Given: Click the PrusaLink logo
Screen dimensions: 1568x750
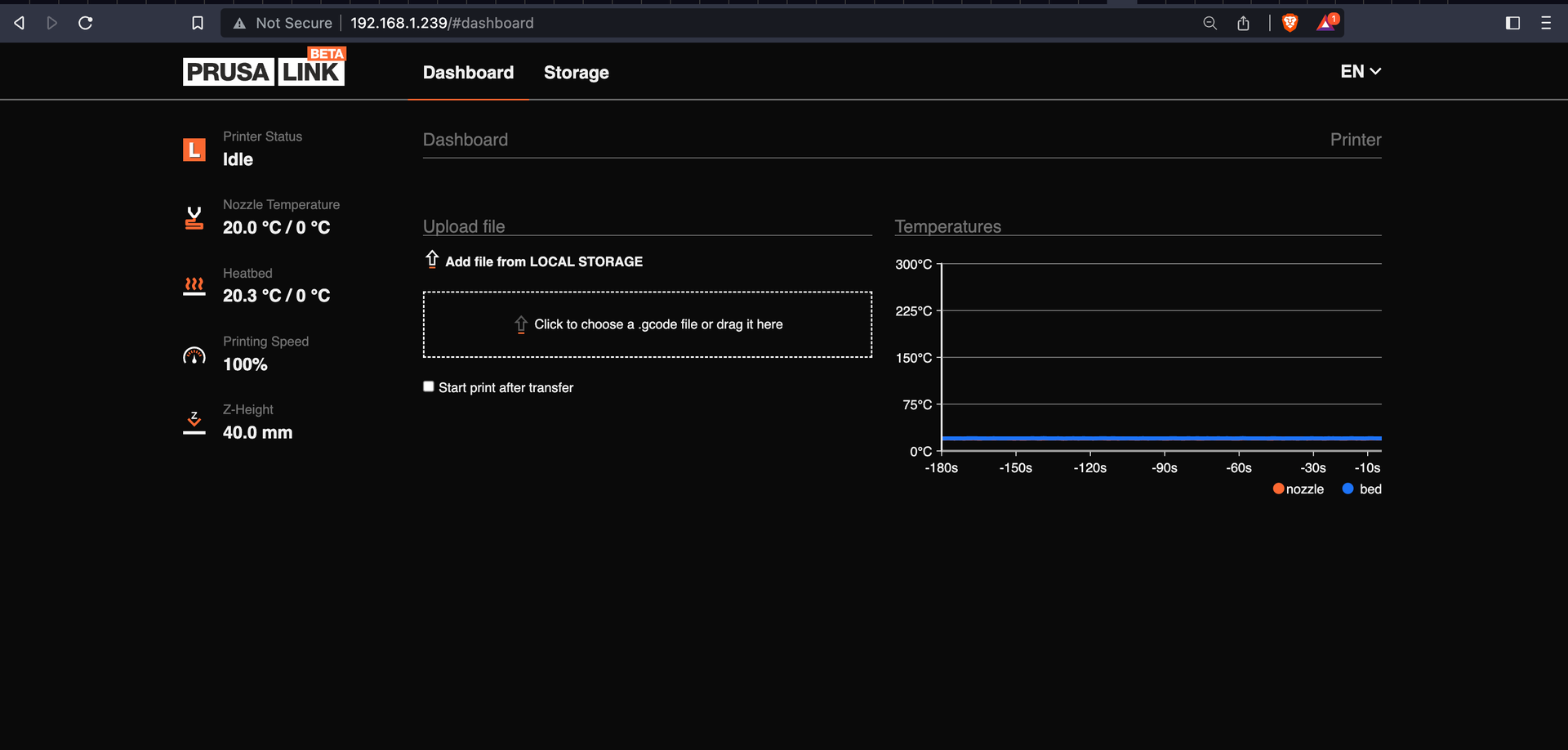Looking at the screenshot, I should pos(263,67).
